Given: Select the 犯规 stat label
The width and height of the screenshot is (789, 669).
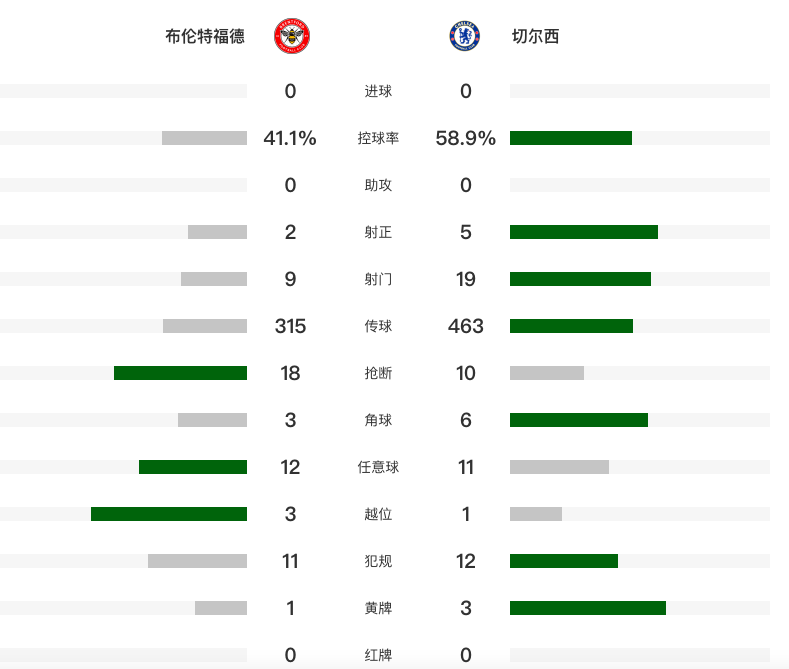Looking at the screenshot, I should [378, 561].
